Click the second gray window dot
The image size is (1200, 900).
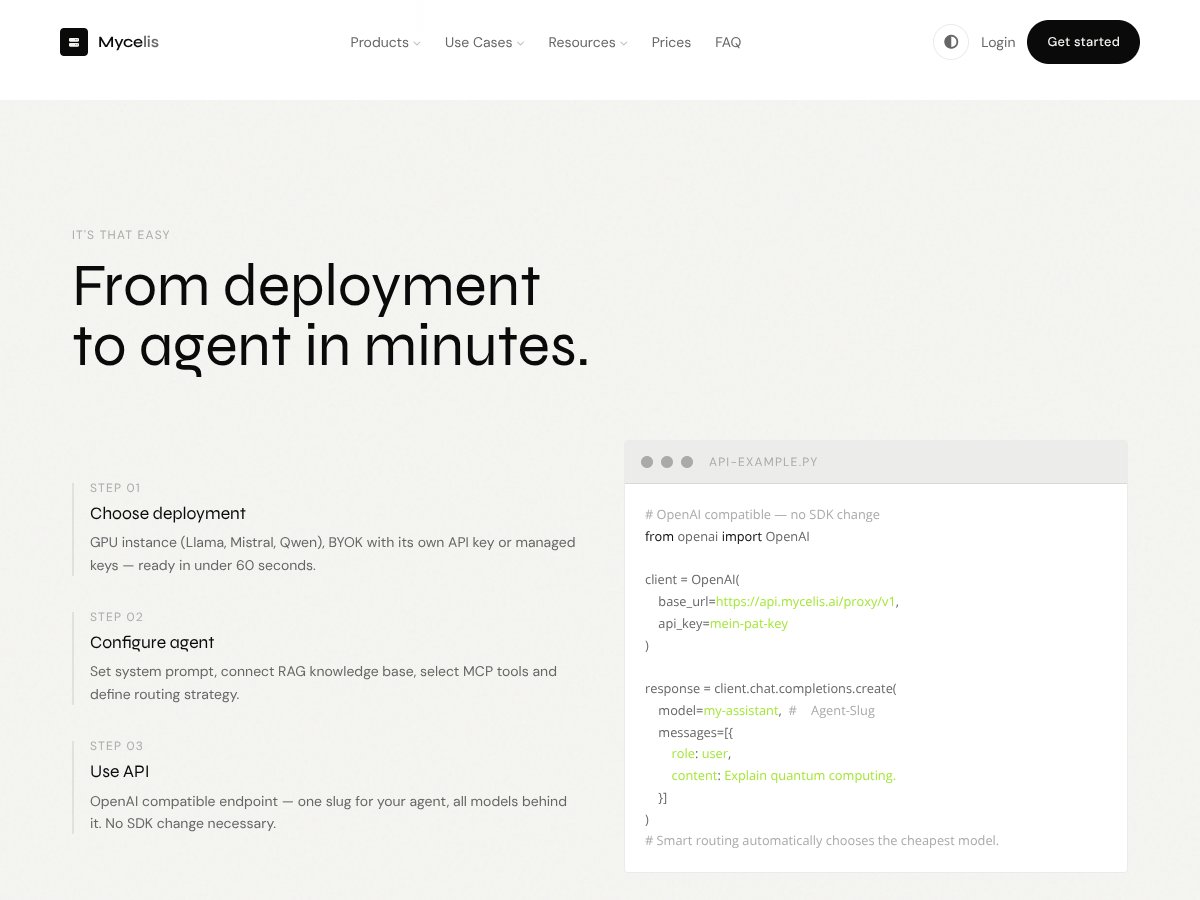667,462
